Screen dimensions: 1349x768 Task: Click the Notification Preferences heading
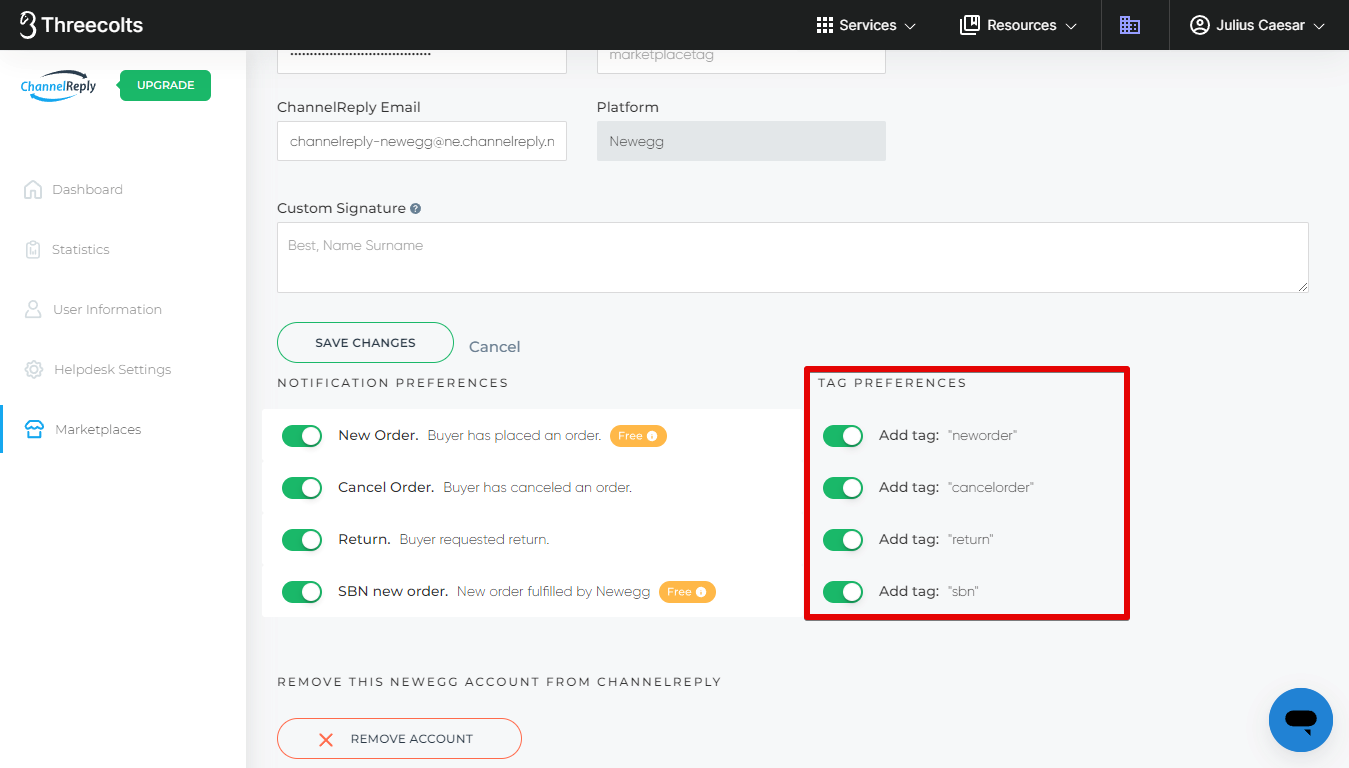click(392, 383)
